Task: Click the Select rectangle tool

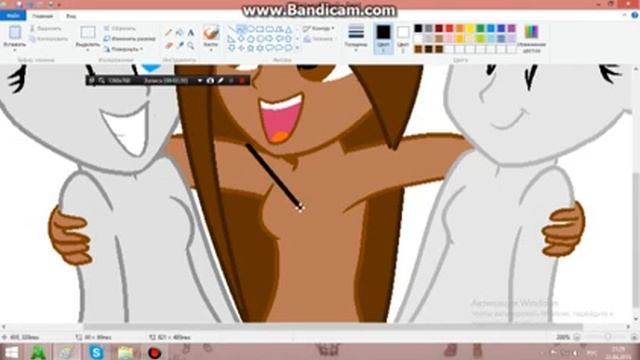Action: point(87,33)
